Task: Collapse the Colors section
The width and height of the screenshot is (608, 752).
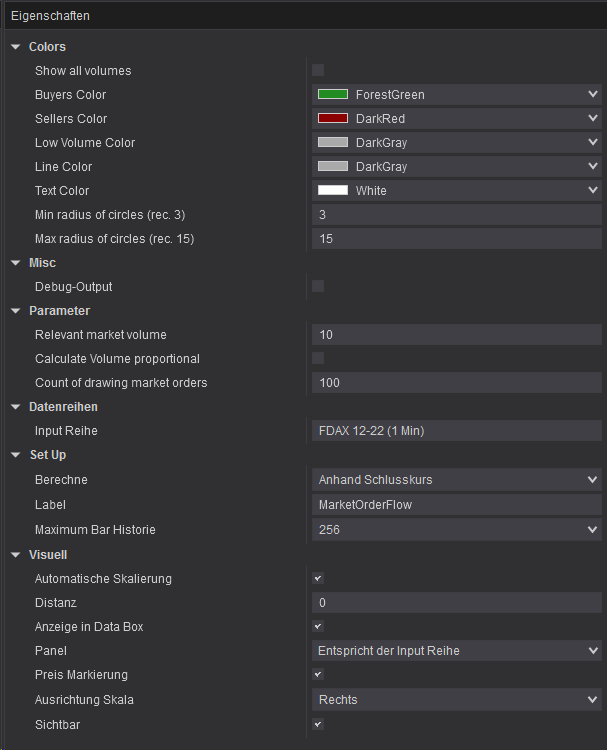Action: click(16, 47)
